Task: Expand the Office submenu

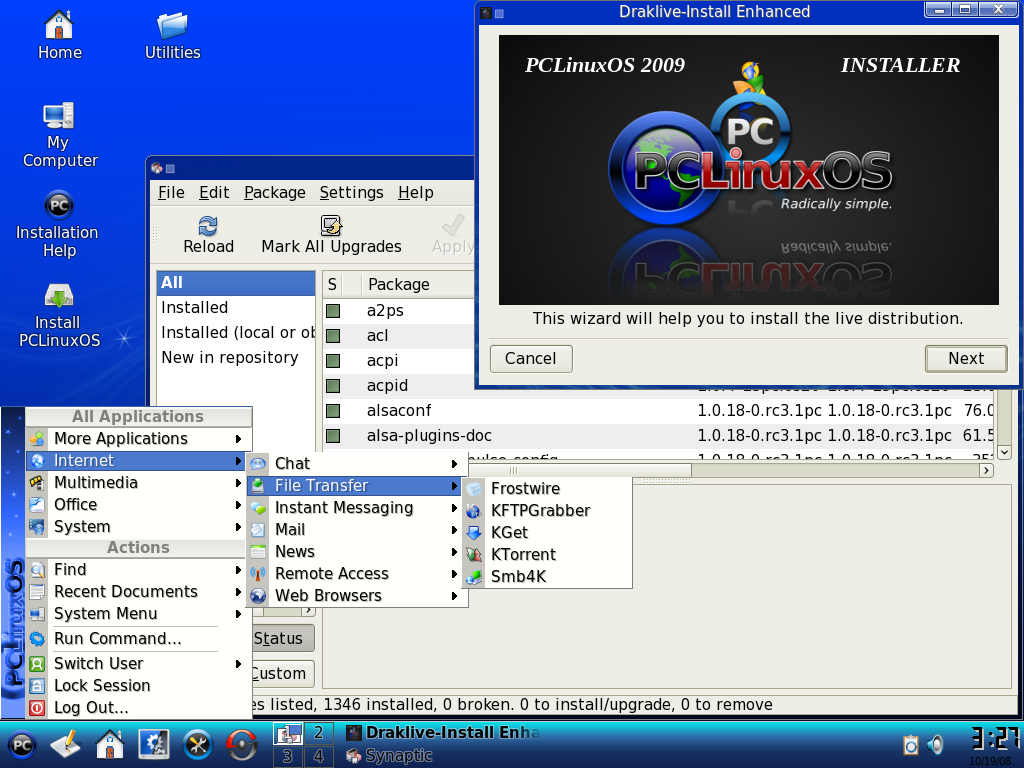Action: tap(137, 505)
